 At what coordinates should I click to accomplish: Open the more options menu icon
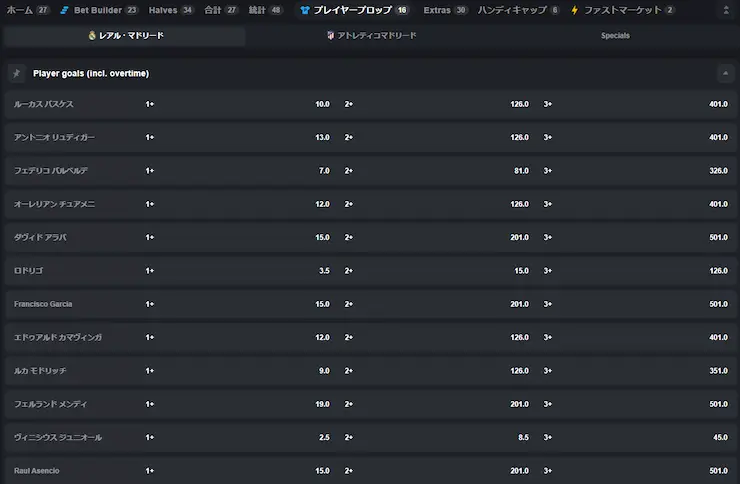point(726,10)
